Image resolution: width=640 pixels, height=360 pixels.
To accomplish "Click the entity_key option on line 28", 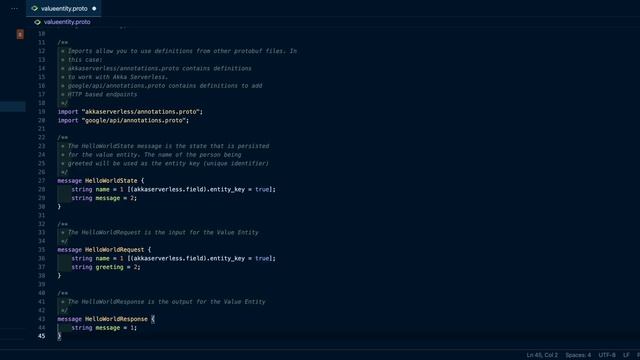I will click(227, 189).
